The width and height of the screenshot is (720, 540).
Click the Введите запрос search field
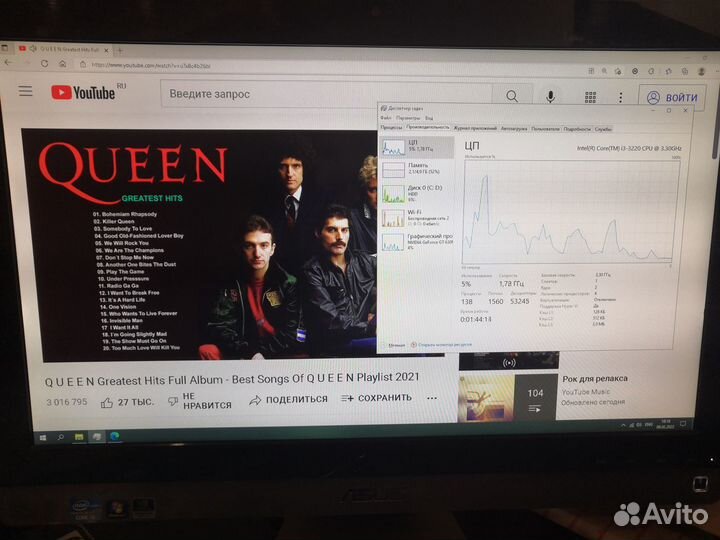(326, 95)
